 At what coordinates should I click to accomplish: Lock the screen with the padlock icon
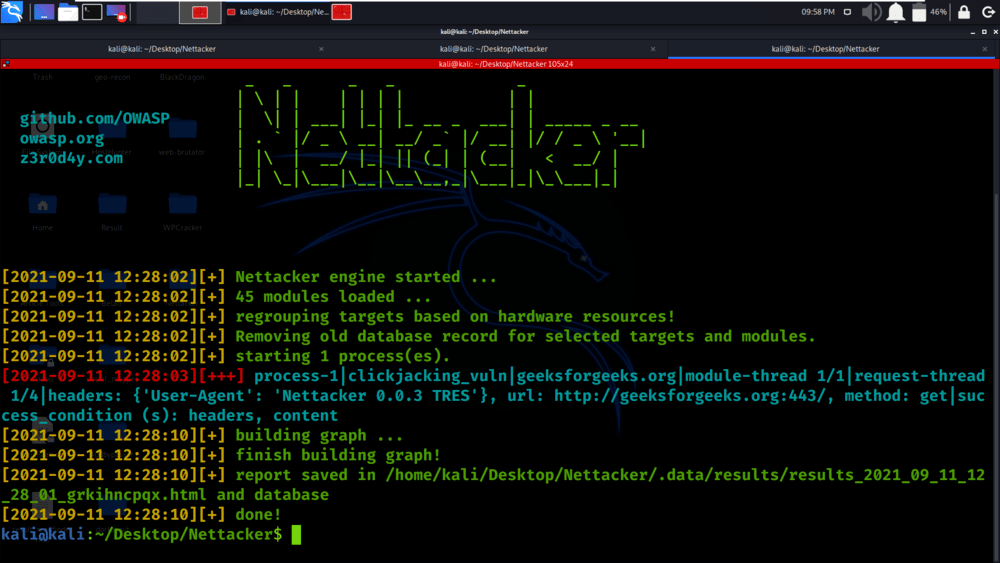click(964, 12)
